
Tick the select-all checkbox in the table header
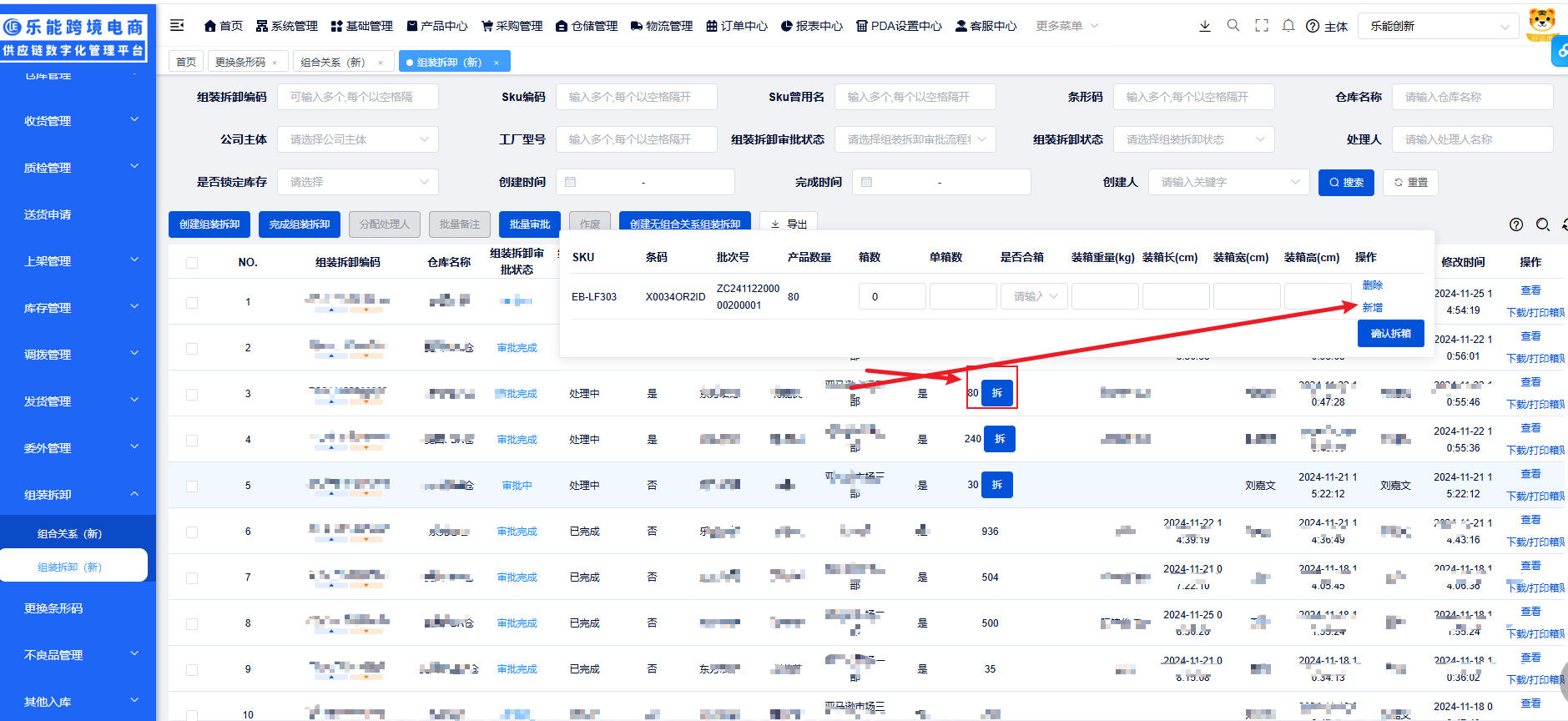point(192,262)
